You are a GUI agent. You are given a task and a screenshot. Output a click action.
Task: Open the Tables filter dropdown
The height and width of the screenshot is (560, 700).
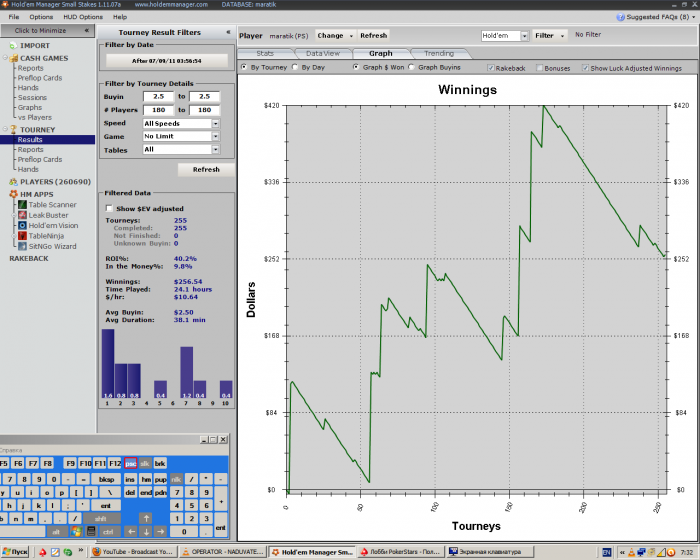[x=216, y=150]
